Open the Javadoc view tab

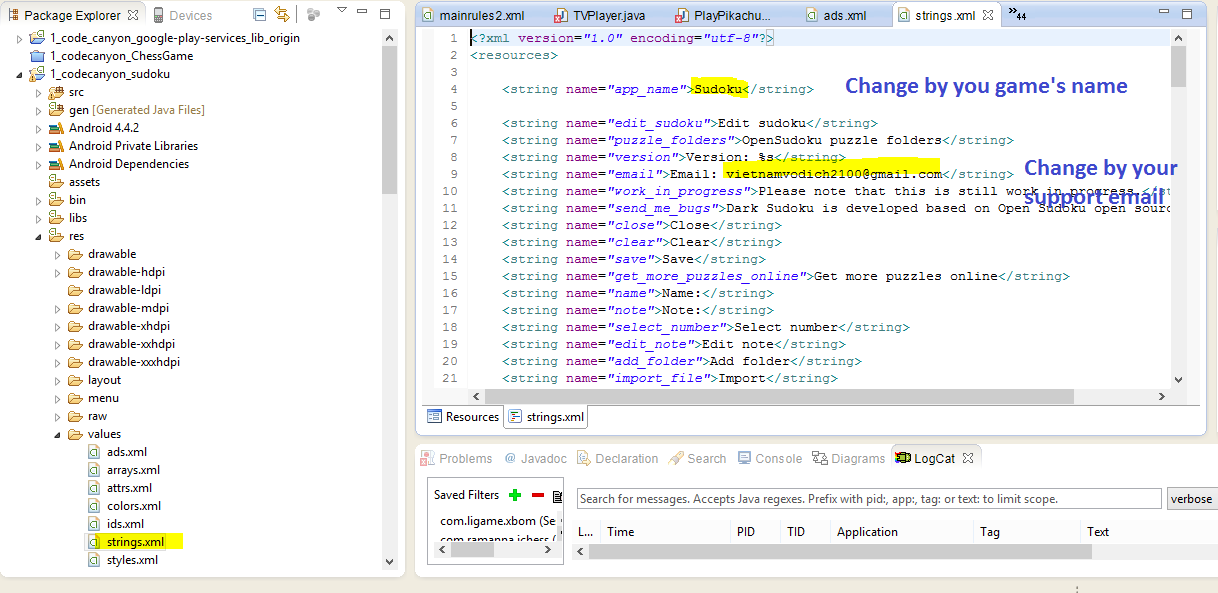535,458
